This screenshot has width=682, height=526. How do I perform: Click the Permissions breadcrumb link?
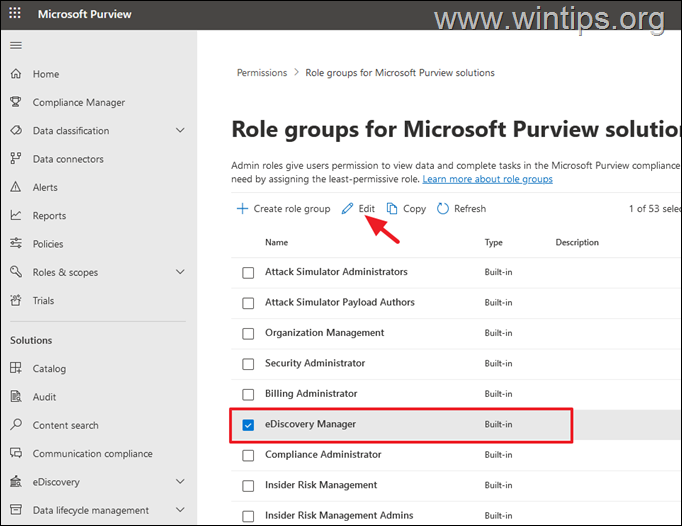coord(262,73)
